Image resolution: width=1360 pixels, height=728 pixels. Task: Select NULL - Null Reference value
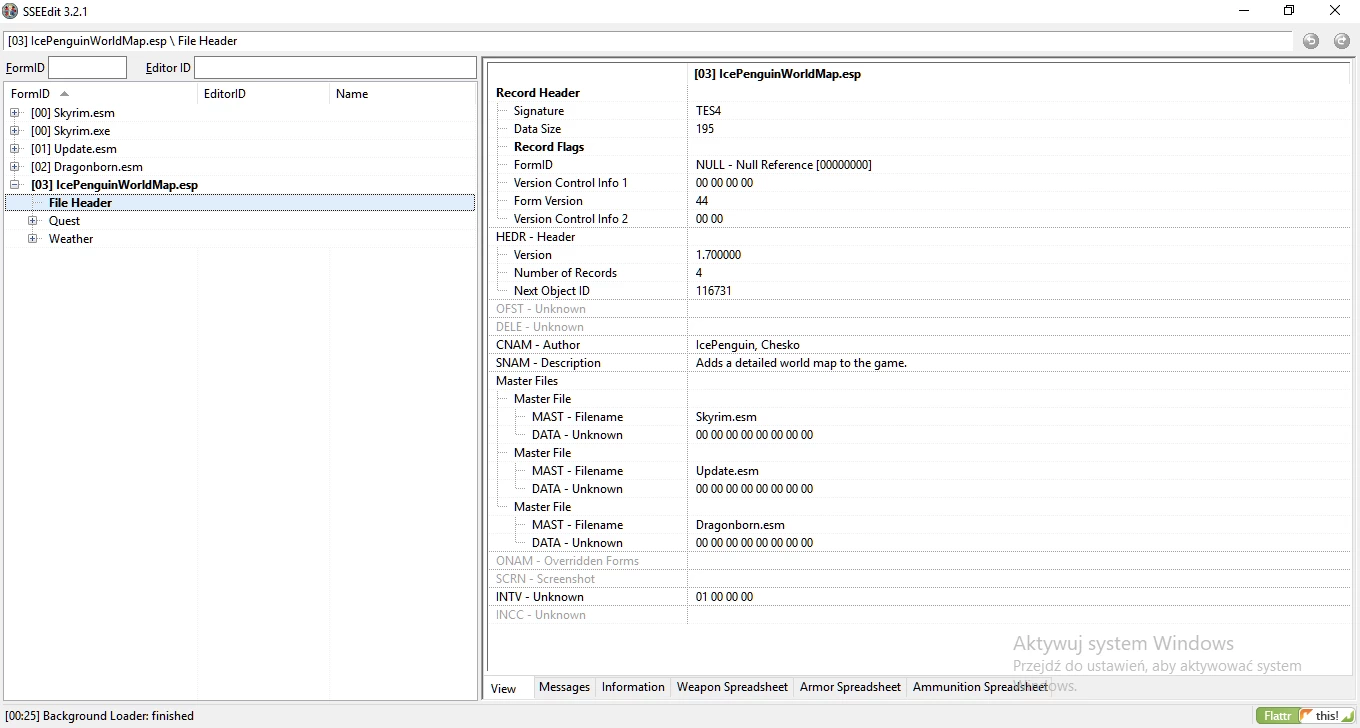[x=784, y=165]
